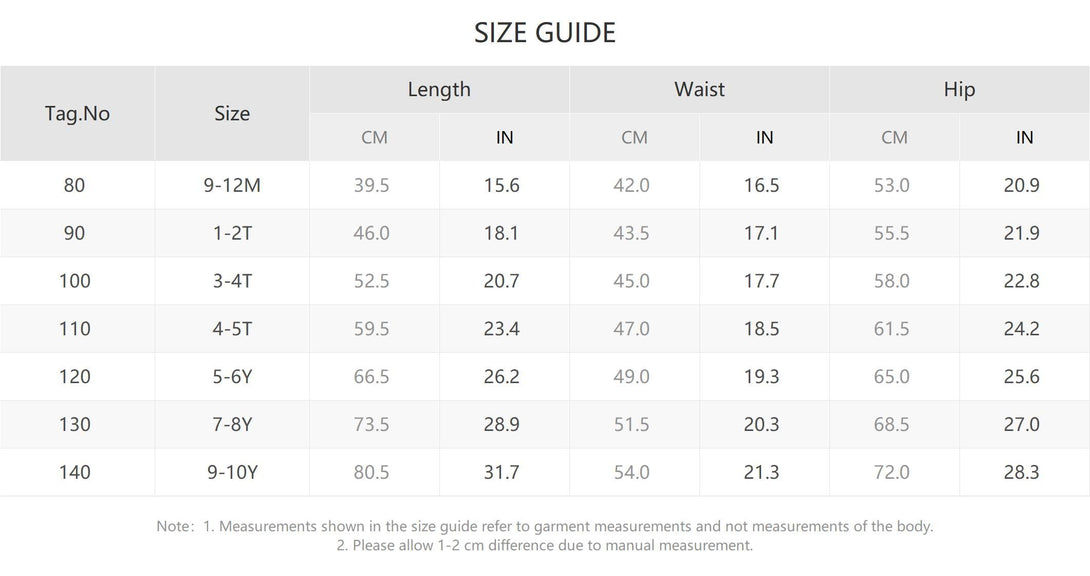Select hip value 22.8 inches
Screen dimensions: 1090x576
click(x=1024, y=281)
